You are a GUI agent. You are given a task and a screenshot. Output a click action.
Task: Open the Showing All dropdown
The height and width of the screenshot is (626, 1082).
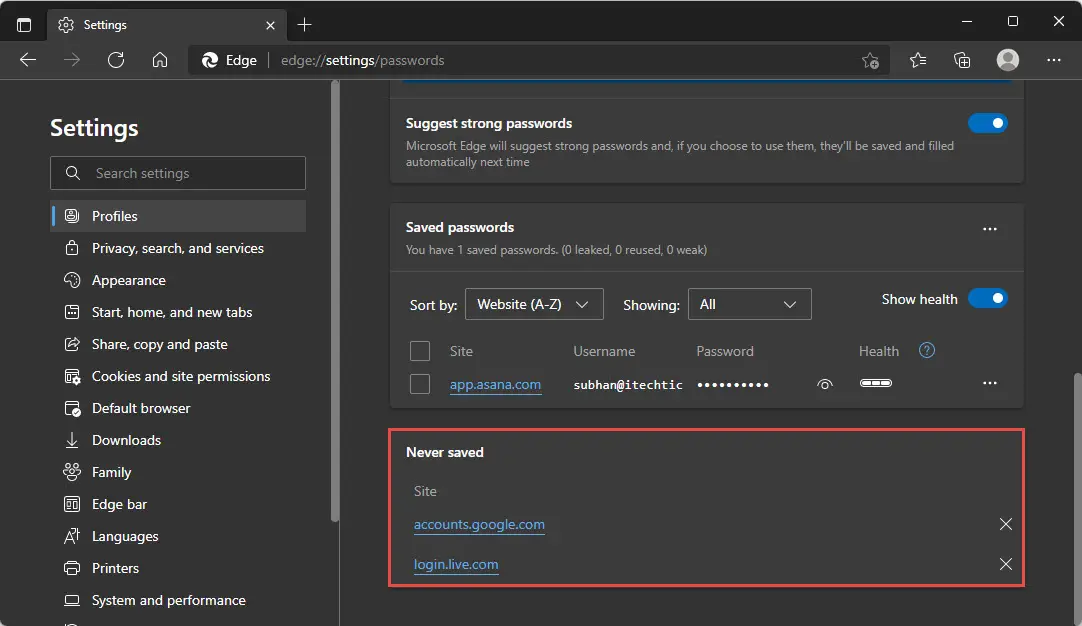tap(749, 304)
